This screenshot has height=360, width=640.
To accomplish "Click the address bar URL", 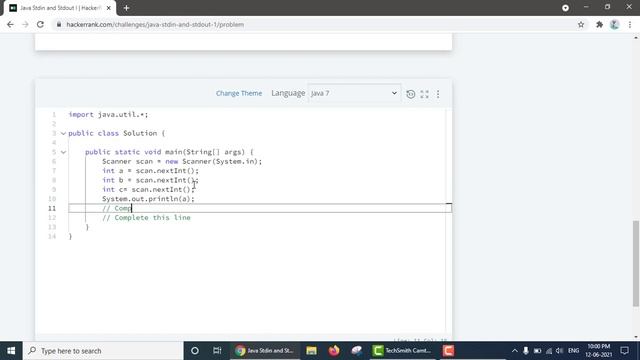I will coord(155,24).
